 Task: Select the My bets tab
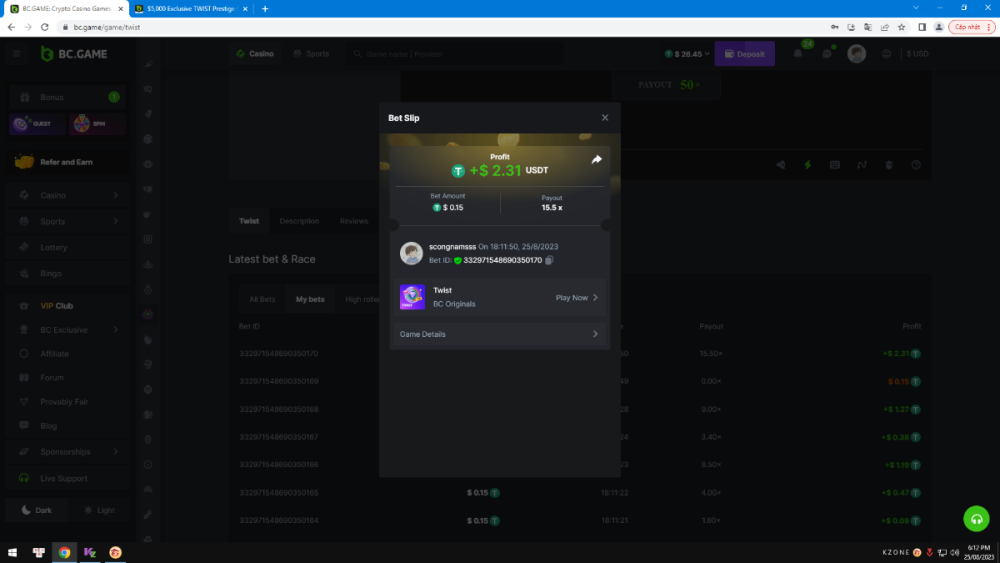click(x=310, y=299)
